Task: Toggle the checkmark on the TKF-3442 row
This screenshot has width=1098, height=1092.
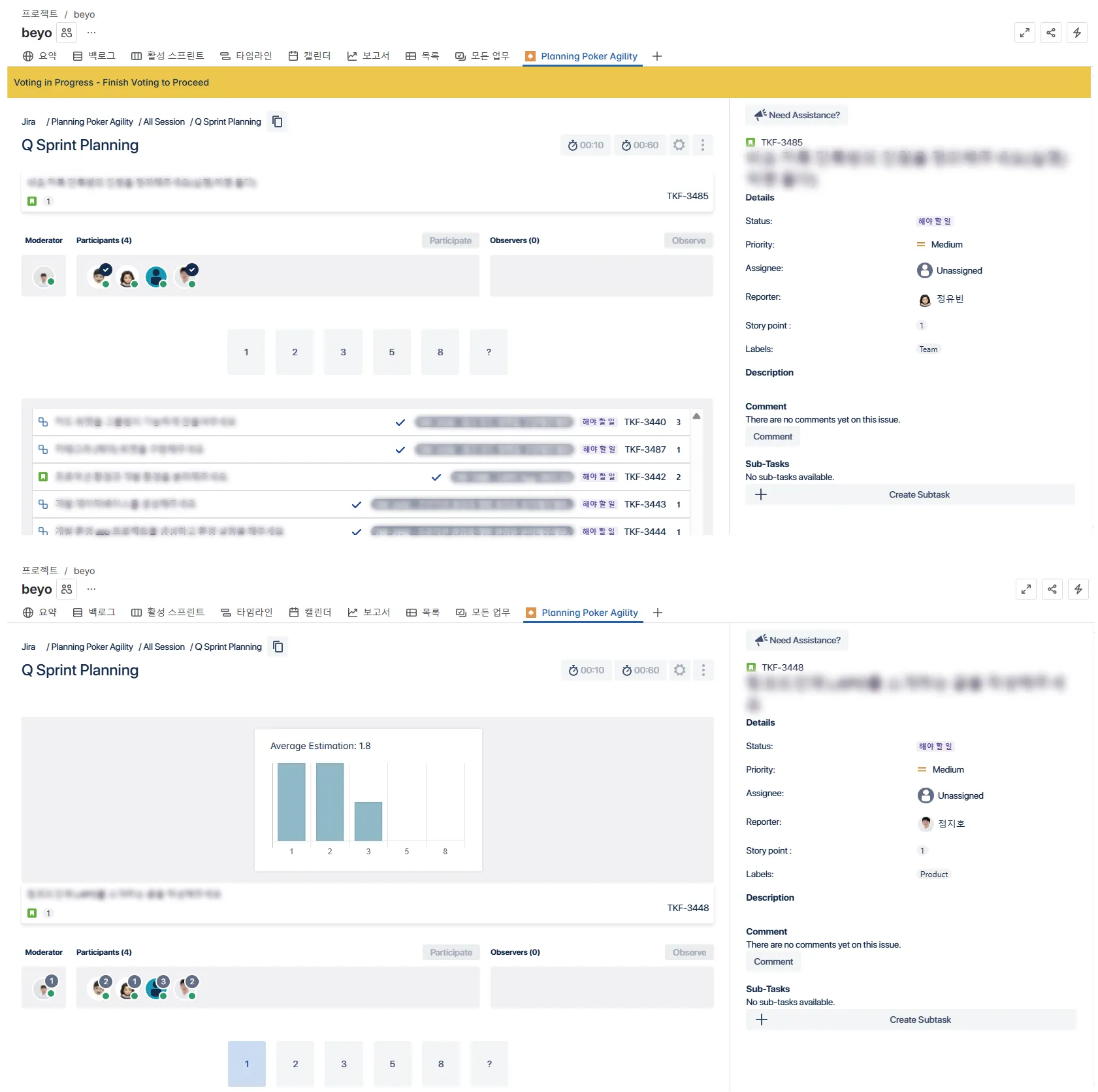Action: pyautogui.click(x=436, y=477)
